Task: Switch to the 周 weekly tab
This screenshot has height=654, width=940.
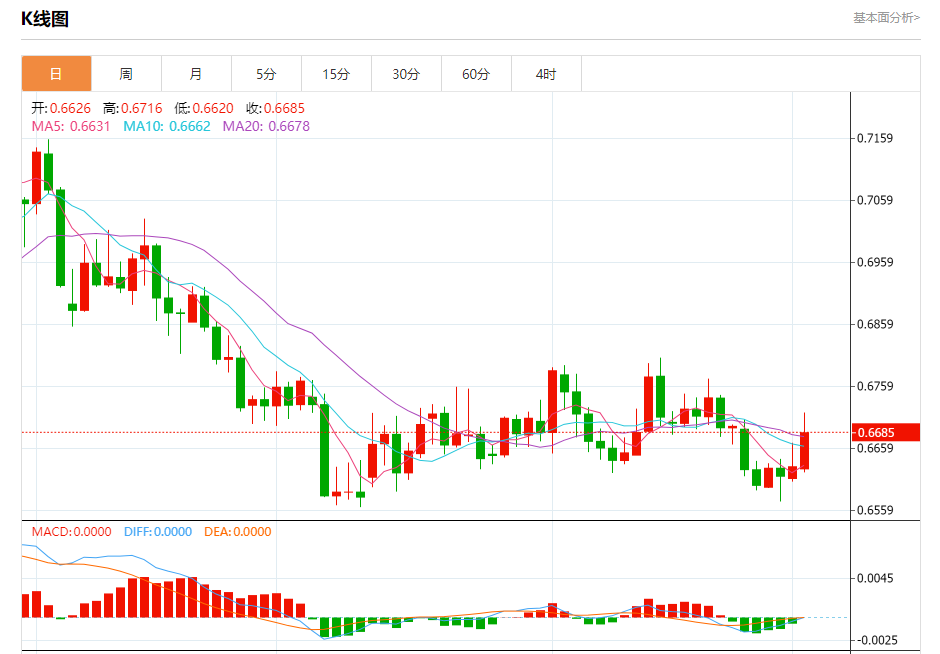Action: (126, 74)
